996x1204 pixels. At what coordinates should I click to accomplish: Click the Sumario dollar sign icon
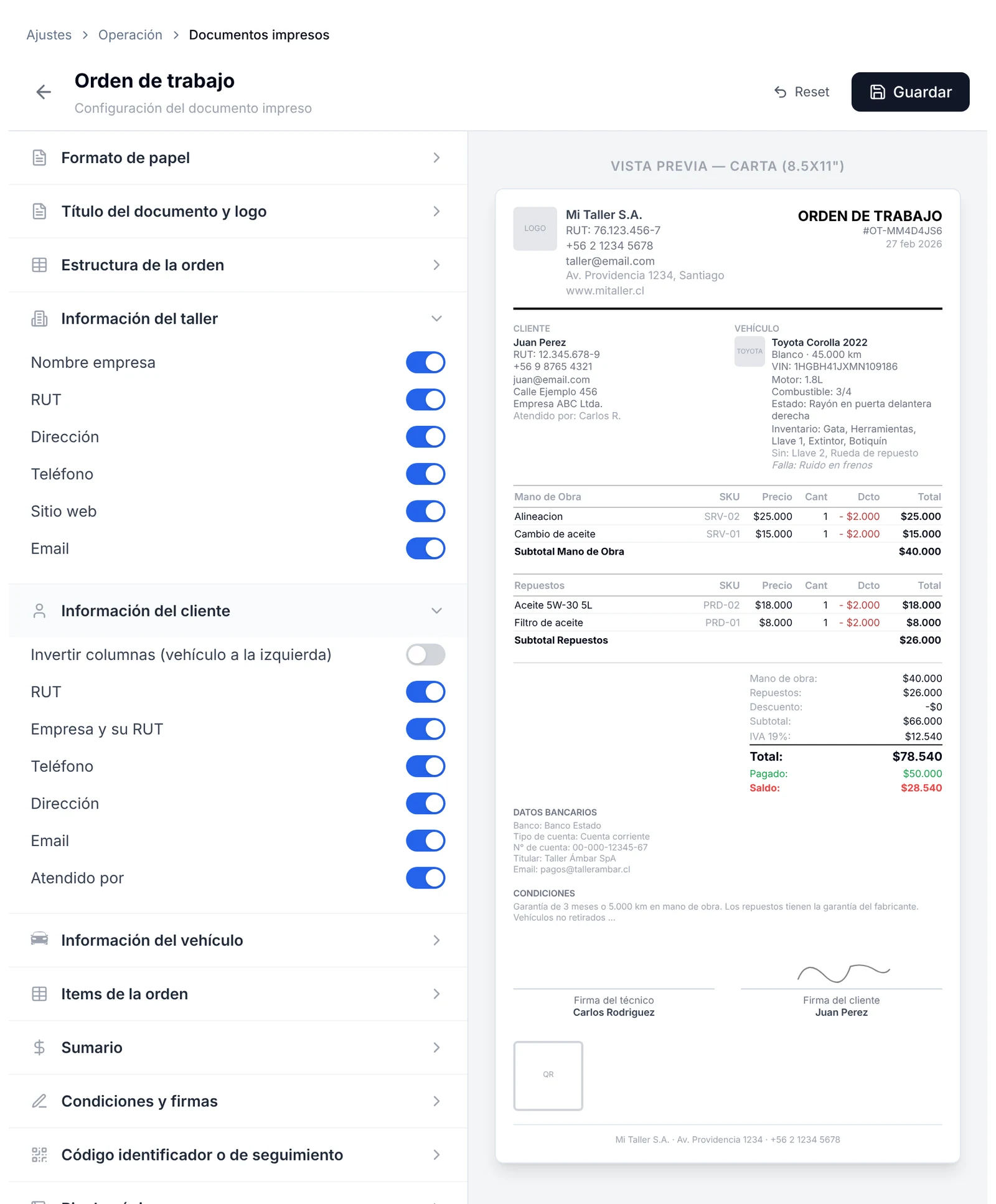[x=39, y=1047]
